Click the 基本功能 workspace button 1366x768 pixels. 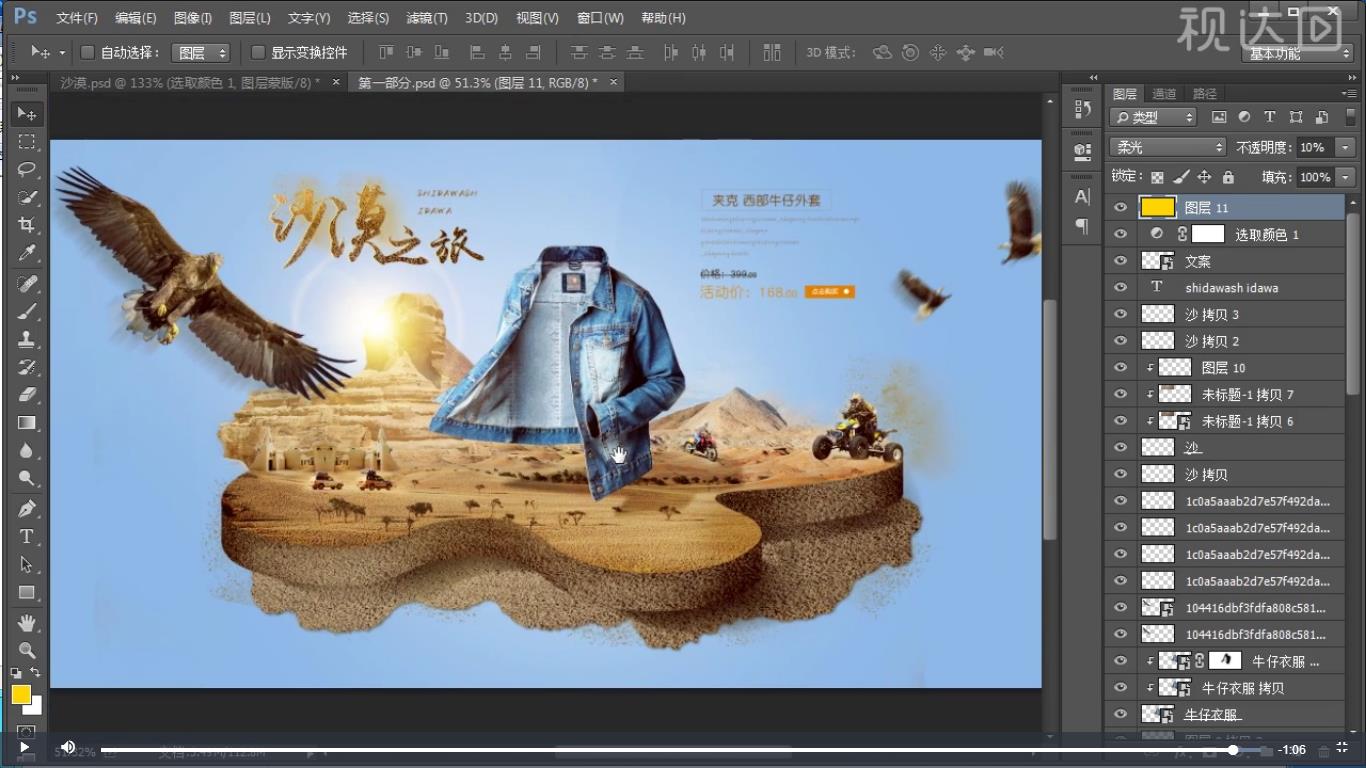point(1297,55)
